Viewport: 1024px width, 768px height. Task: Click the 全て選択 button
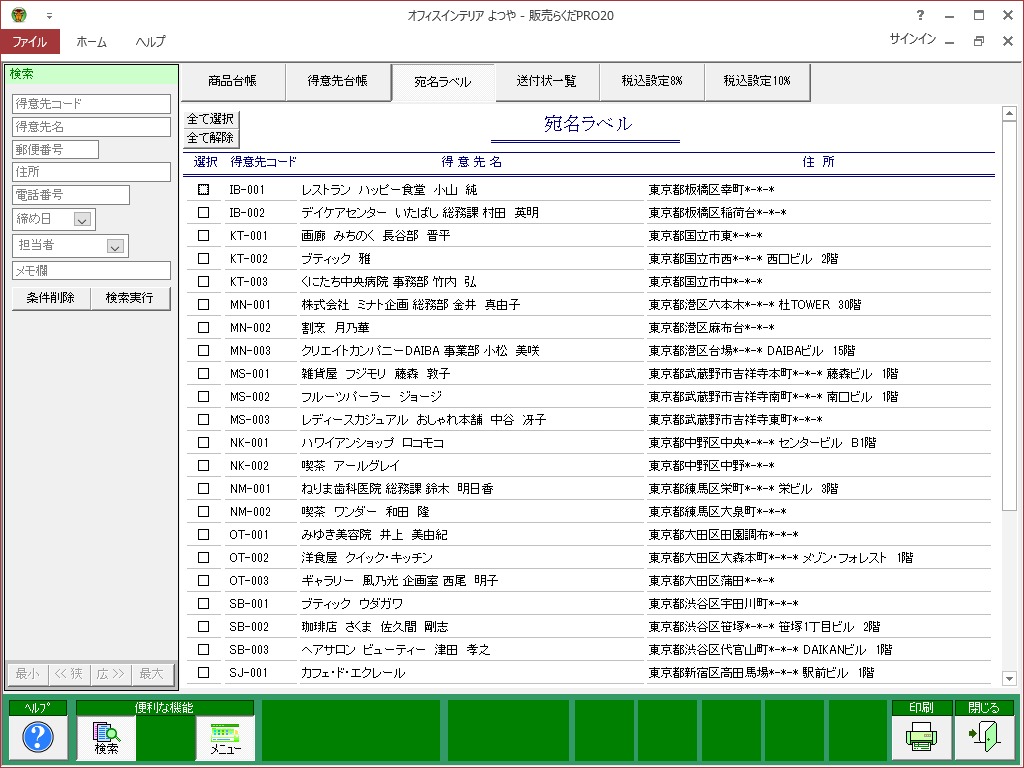click(x=211, y=119)
